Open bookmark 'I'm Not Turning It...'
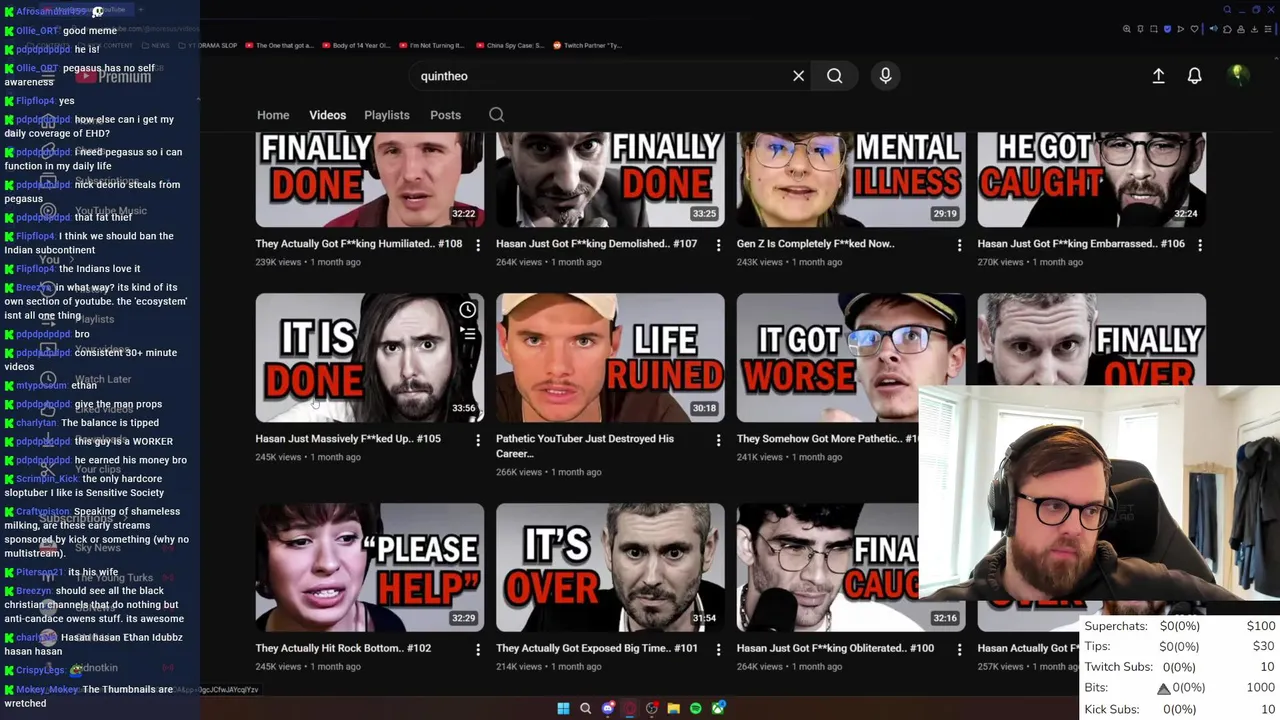Screen dimensions: 1280x720 (431, 45)
